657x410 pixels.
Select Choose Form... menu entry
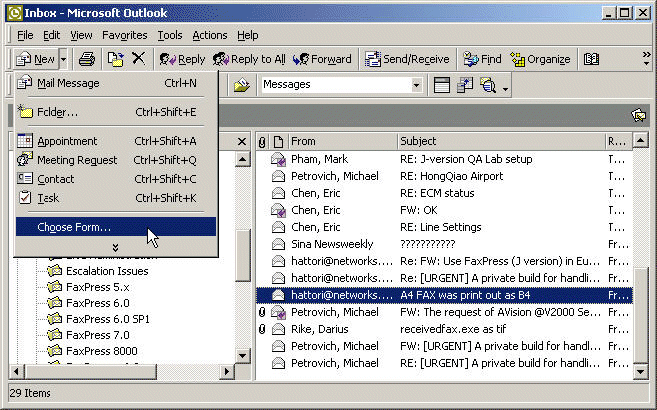pyautogui.click(x=74, y=227)
